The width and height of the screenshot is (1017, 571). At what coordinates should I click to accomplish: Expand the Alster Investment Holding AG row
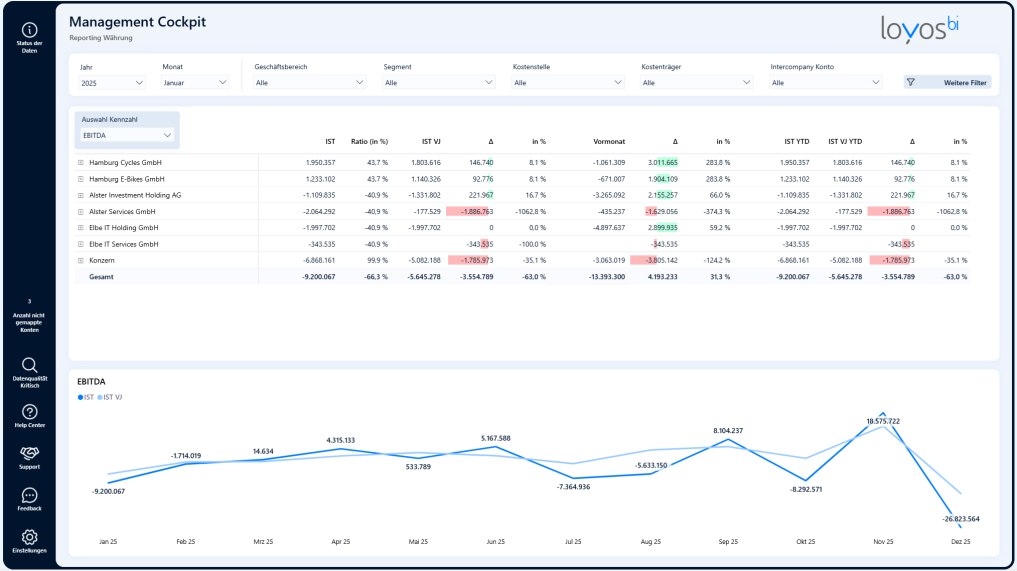point(80,195)
